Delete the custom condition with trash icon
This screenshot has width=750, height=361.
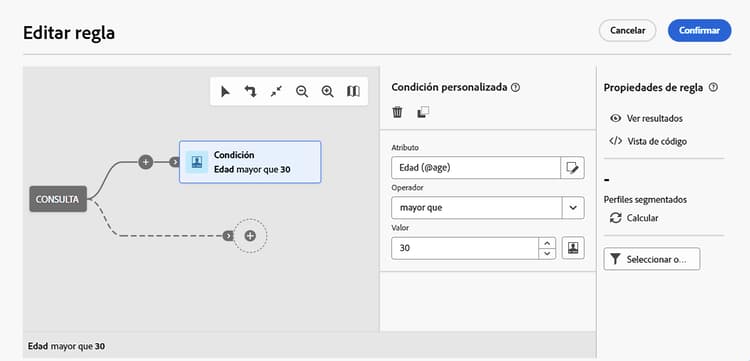coord(397,112)
